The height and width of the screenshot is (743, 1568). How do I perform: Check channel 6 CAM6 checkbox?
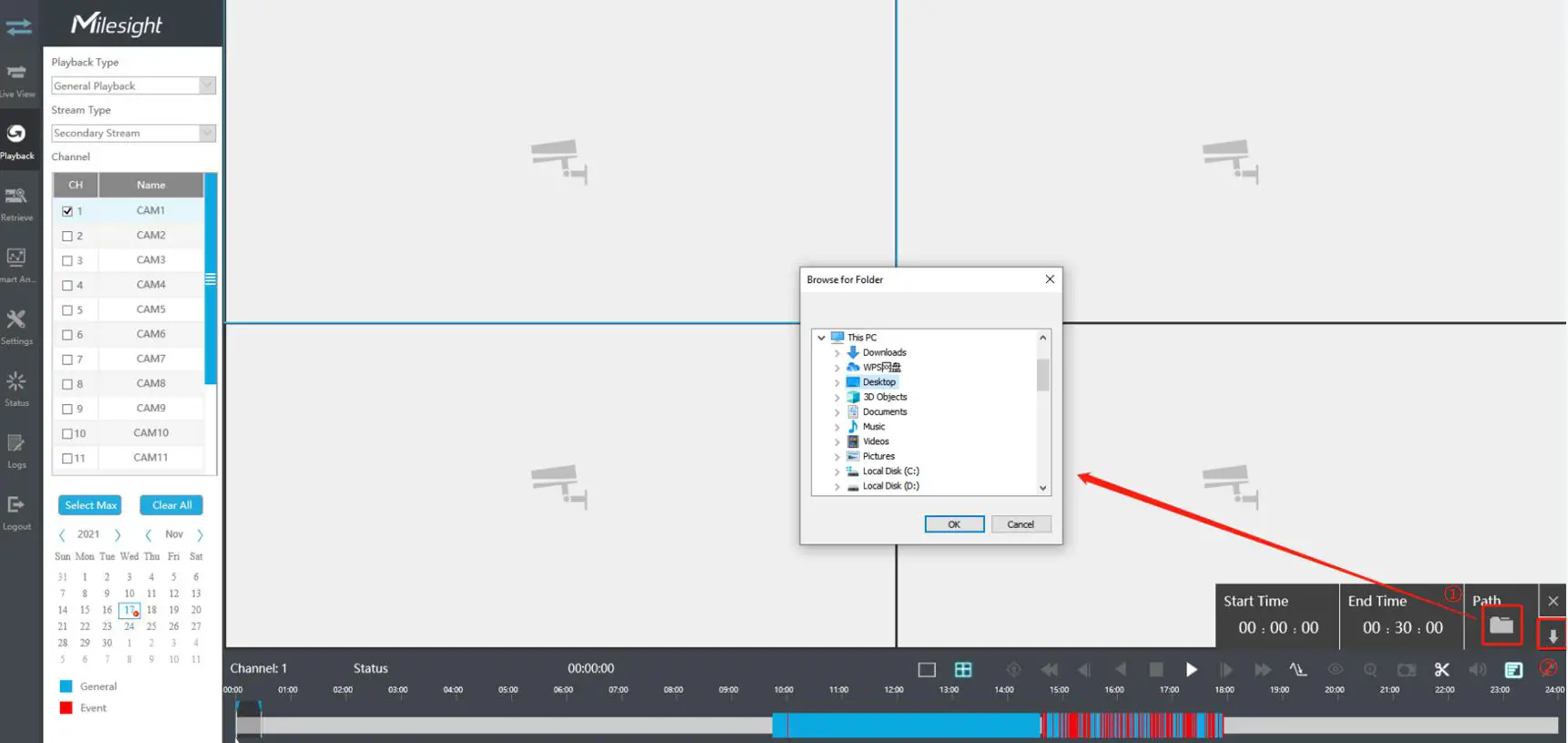pyautogui.click(x=67, y=335)
